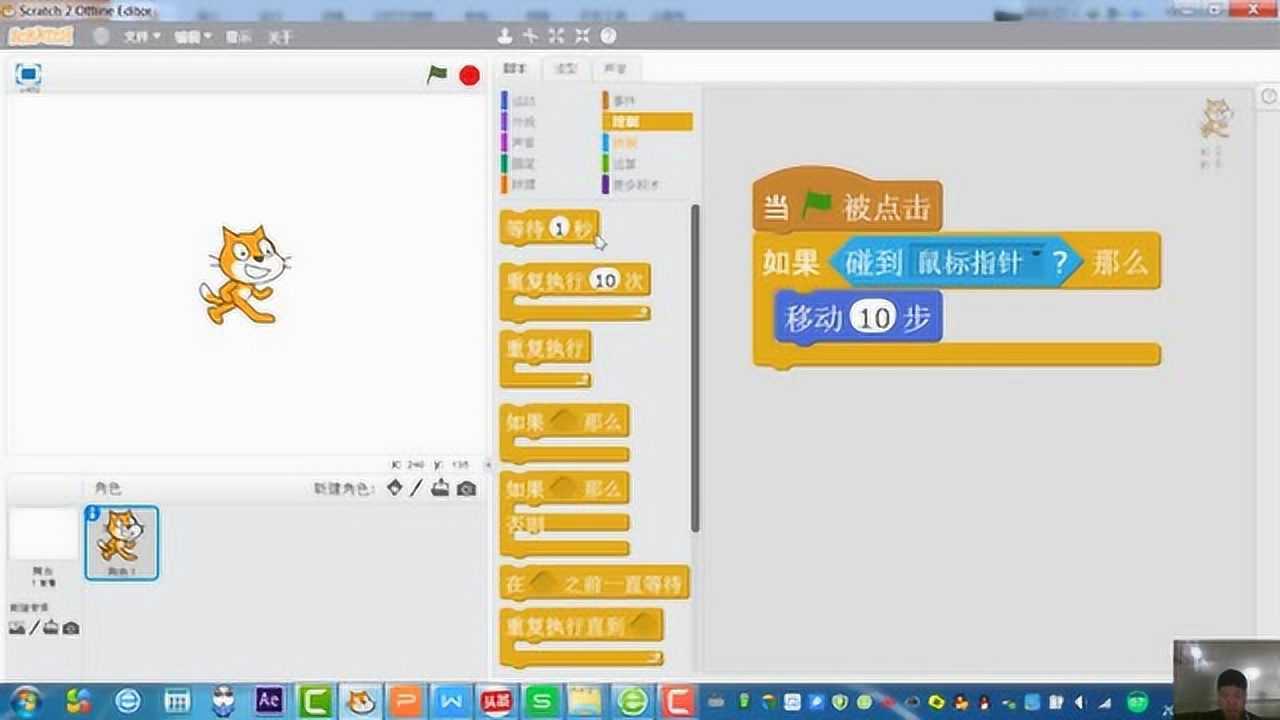Switch to the 声音 sounds tab

(616, 69)
